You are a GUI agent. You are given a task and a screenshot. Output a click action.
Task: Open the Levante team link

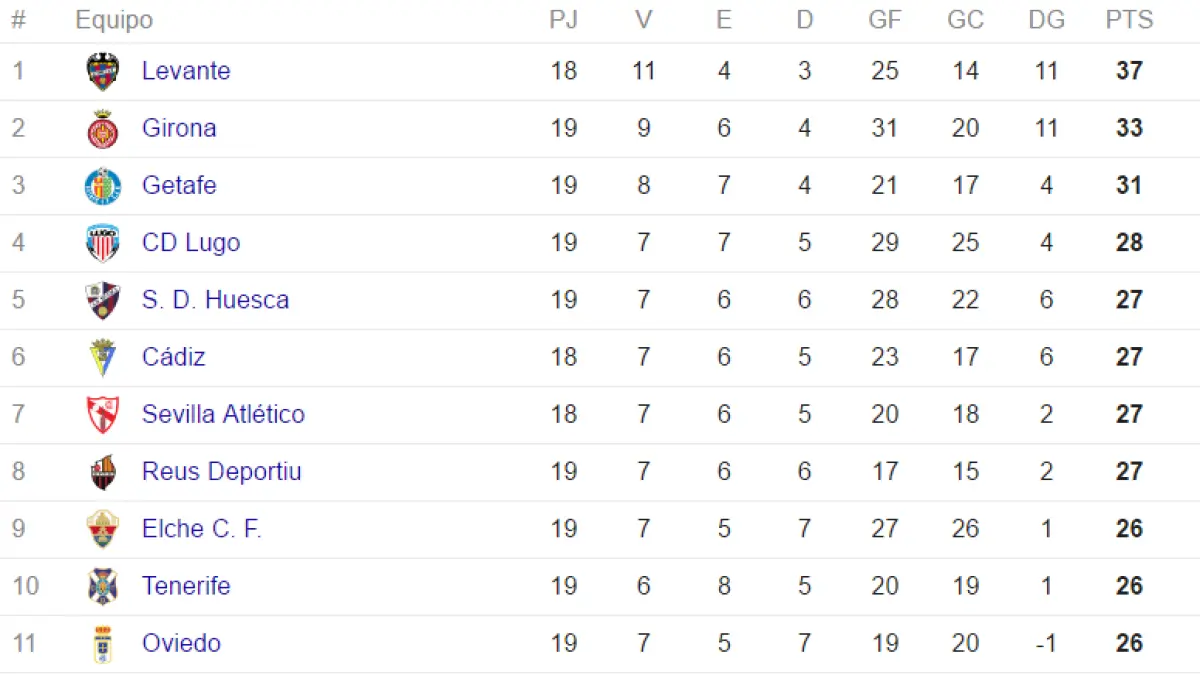coord(186,71)
